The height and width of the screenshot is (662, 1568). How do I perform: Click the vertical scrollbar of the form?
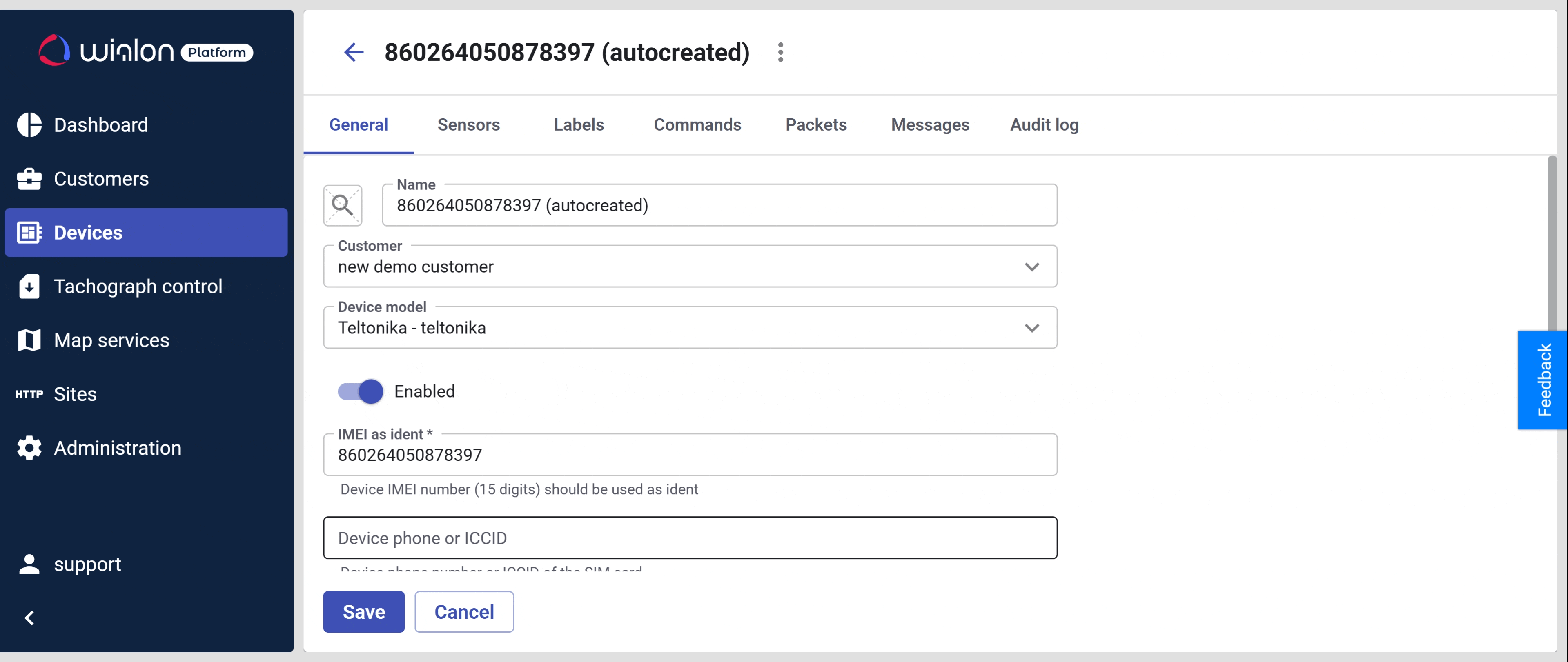(x=1552, y=243)
